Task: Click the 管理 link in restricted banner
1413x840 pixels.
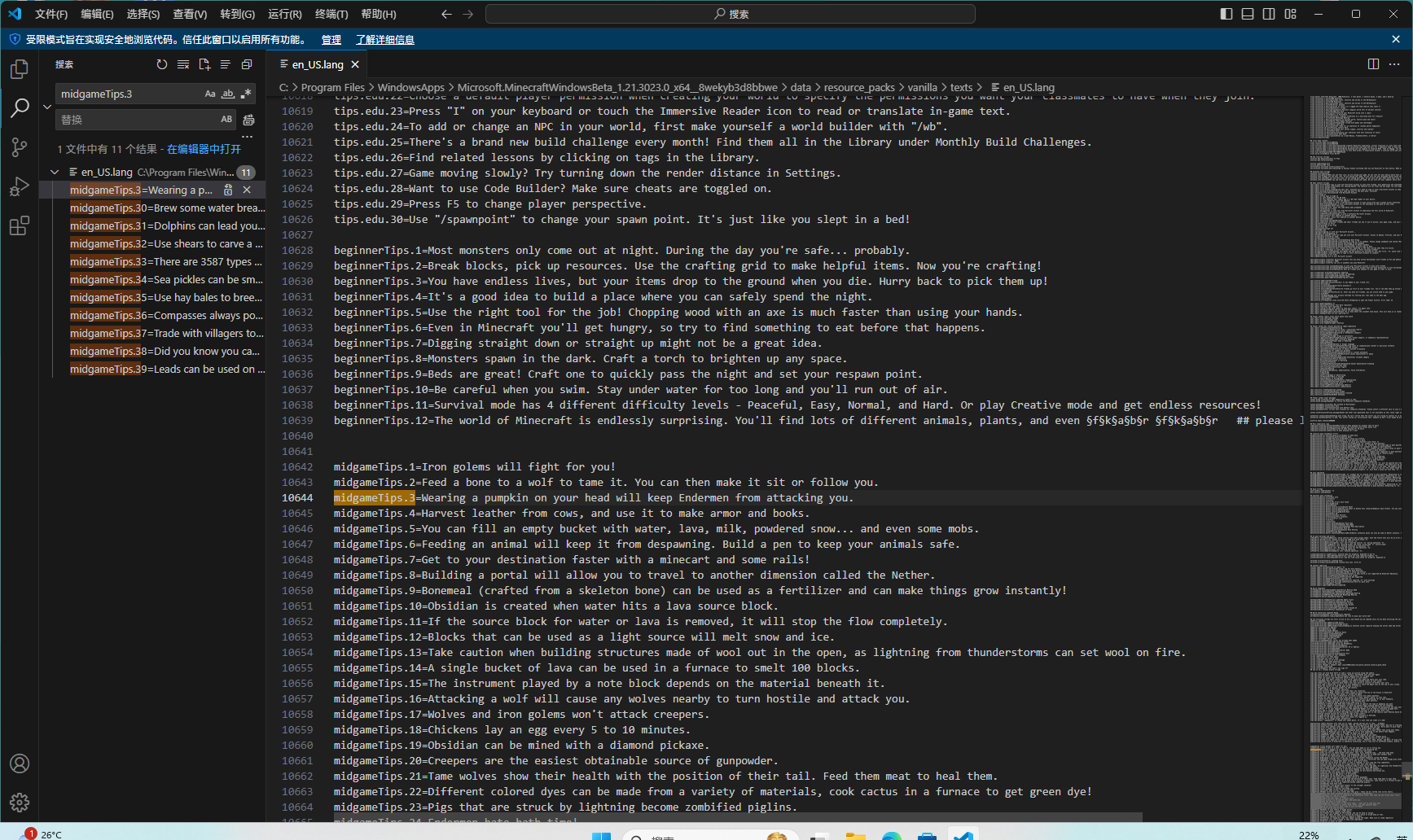Action: coord(331,40)
